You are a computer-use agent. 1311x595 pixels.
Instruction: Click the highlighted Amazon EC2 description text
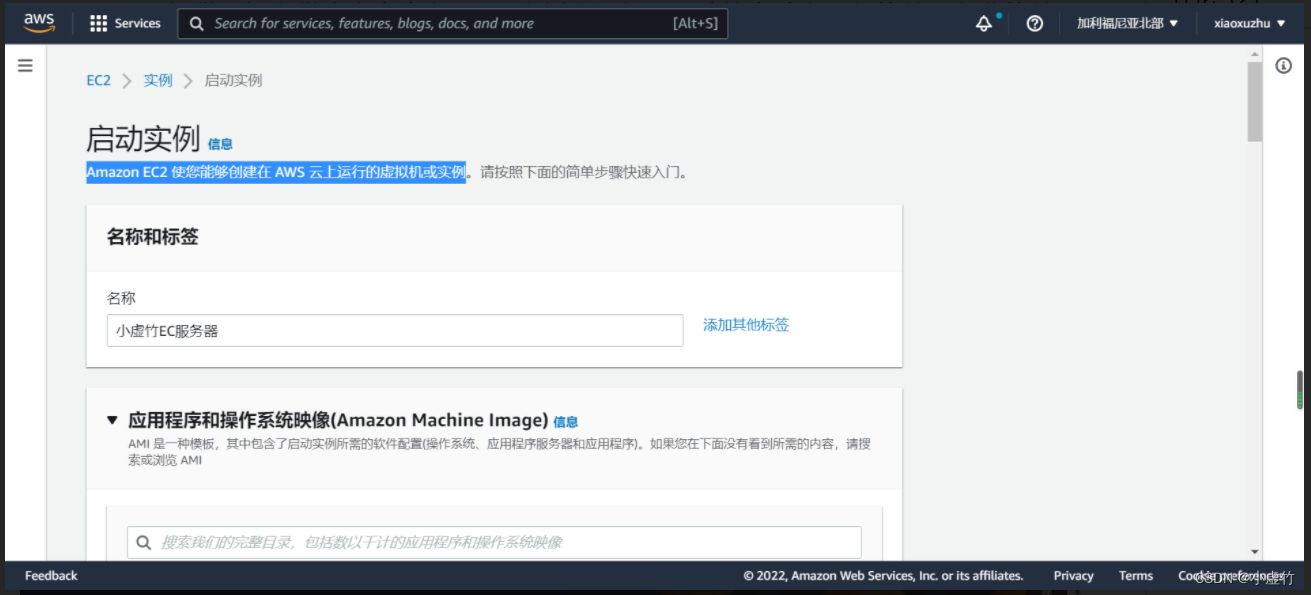[276, 172]
